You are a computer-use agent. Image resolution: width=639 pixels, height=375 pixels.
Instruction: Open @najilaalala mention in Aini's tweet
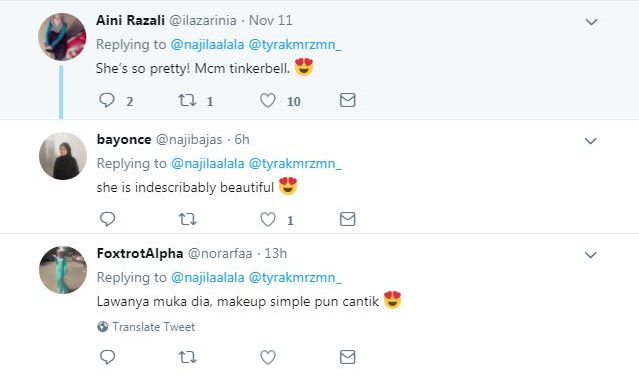[207, 44]
